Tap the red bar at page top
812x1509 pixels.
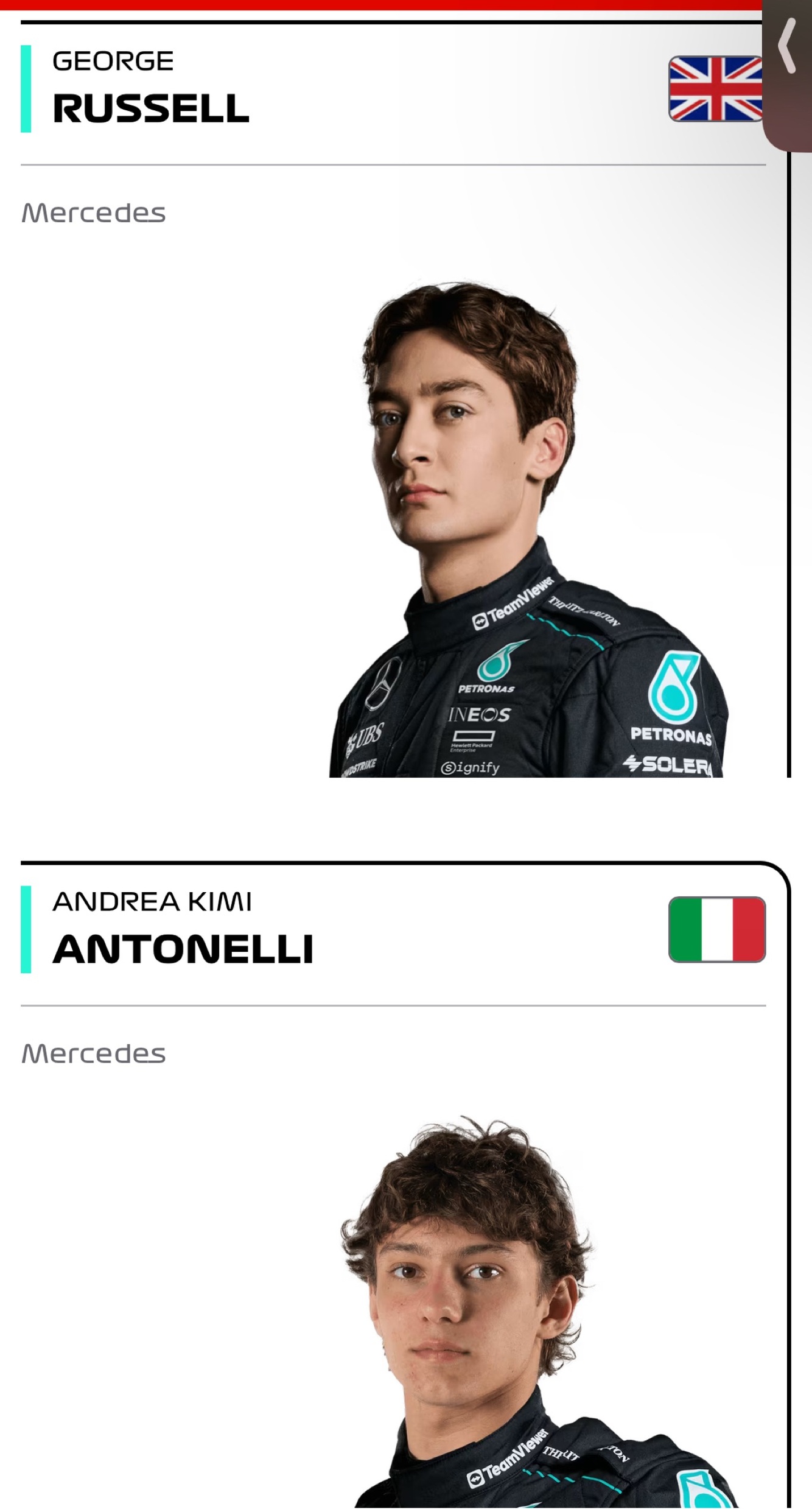pos(381,5)
